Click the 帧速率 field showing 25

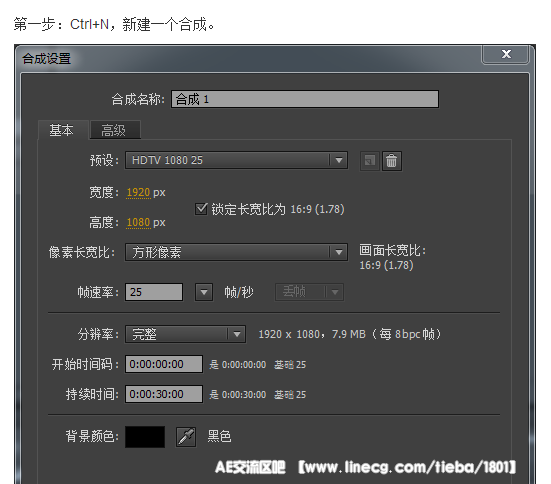[x=154, y=292]
